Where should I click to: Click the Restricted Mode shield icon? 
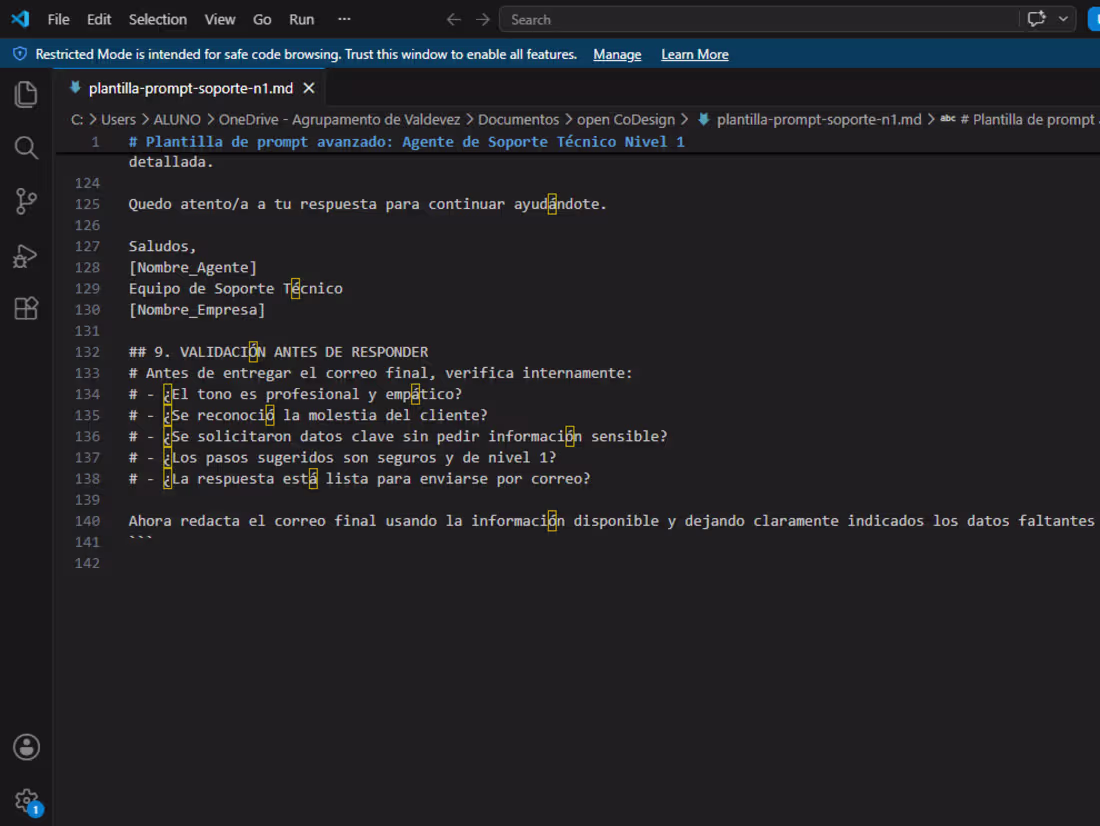[x=20, y=54]
